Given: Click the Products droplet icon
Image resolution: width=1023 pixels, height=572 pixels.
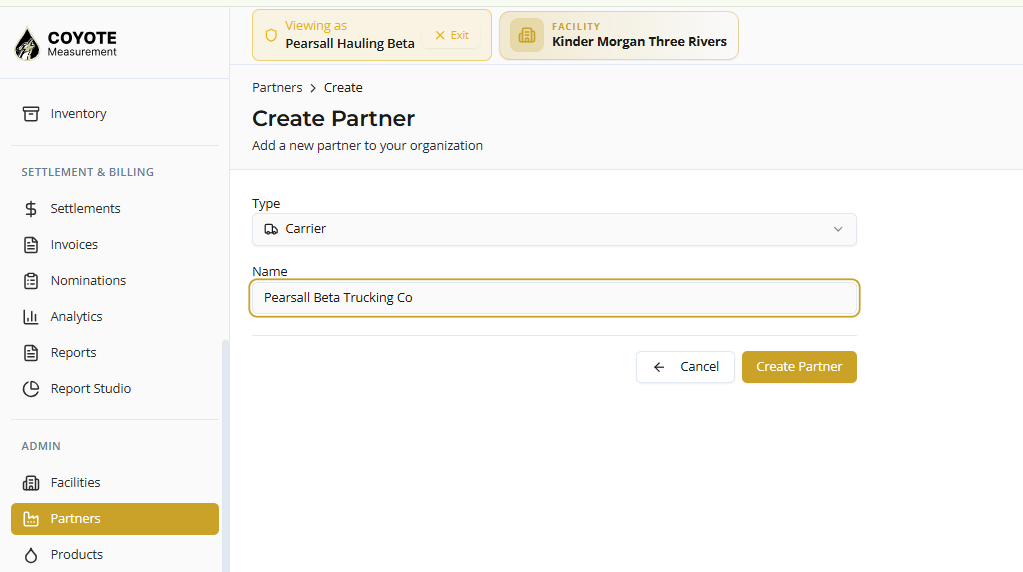Looking at the screenshot, I should (x=31, y=554).
